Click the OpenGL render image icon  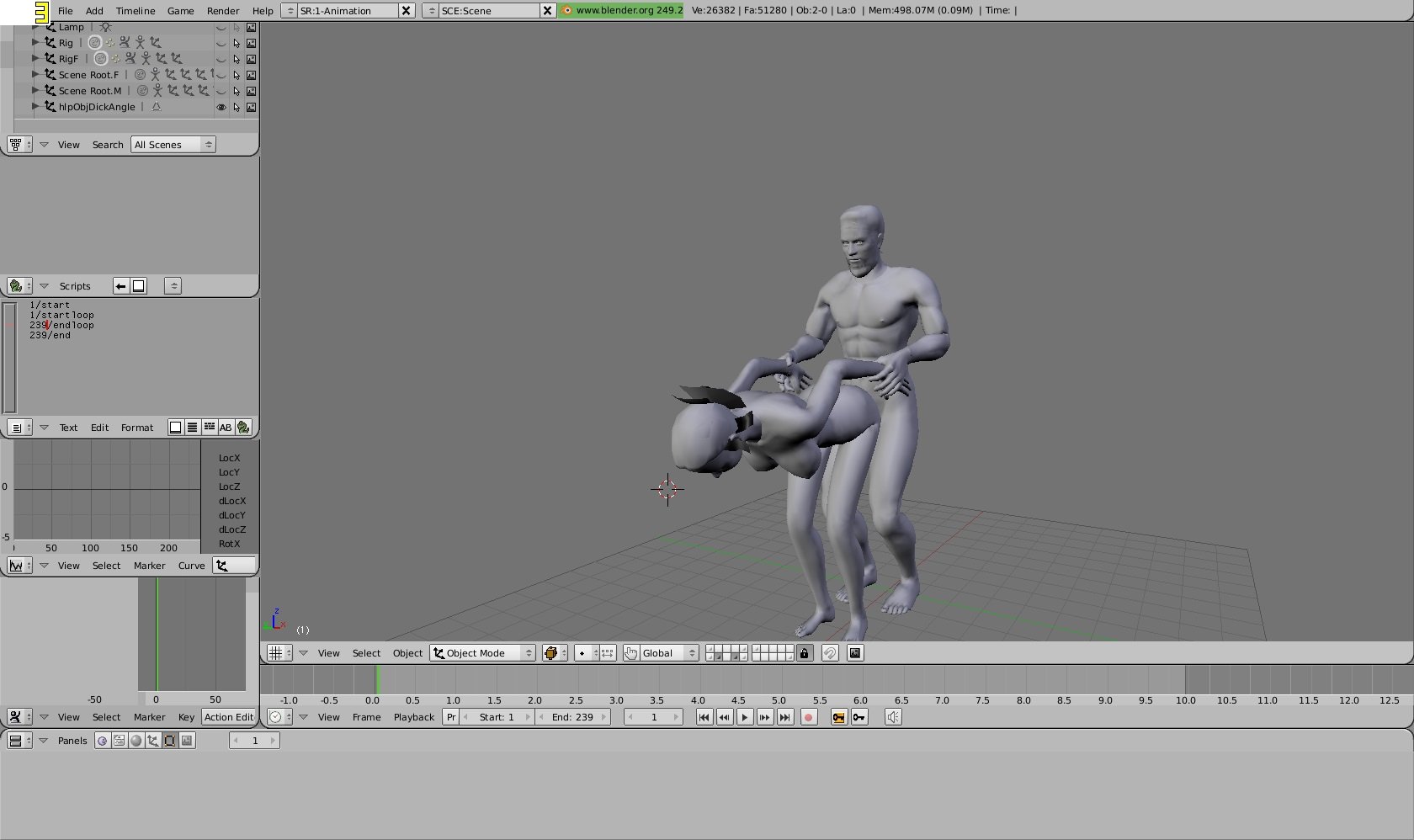click(x=855, y=653)
